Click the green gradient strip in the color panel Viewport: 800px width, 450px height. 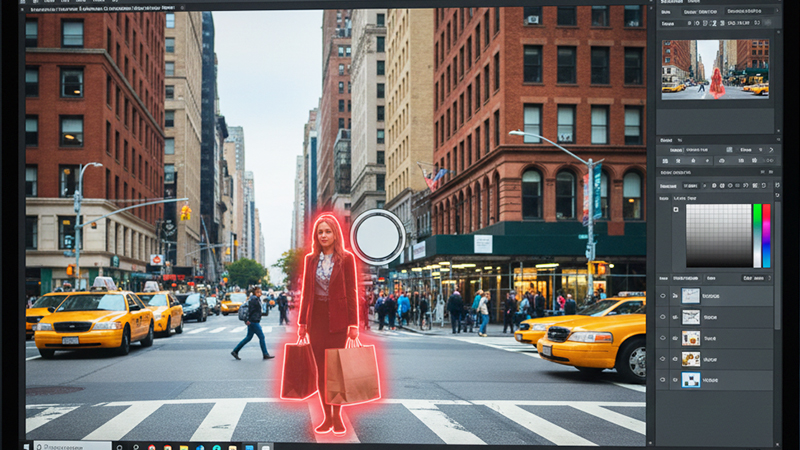tap(757, 235)
